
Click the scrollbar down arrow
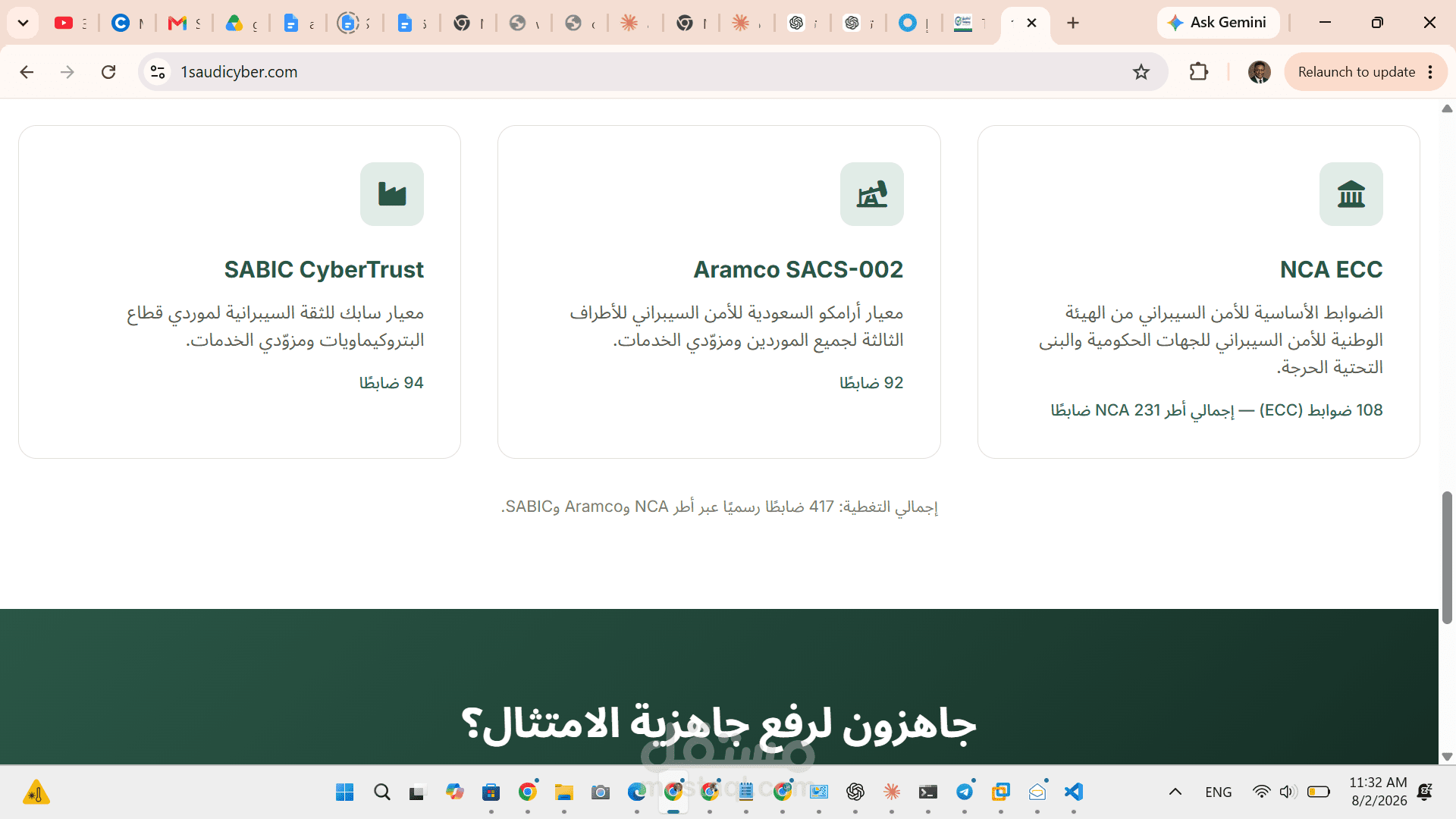pos(1447,757)
